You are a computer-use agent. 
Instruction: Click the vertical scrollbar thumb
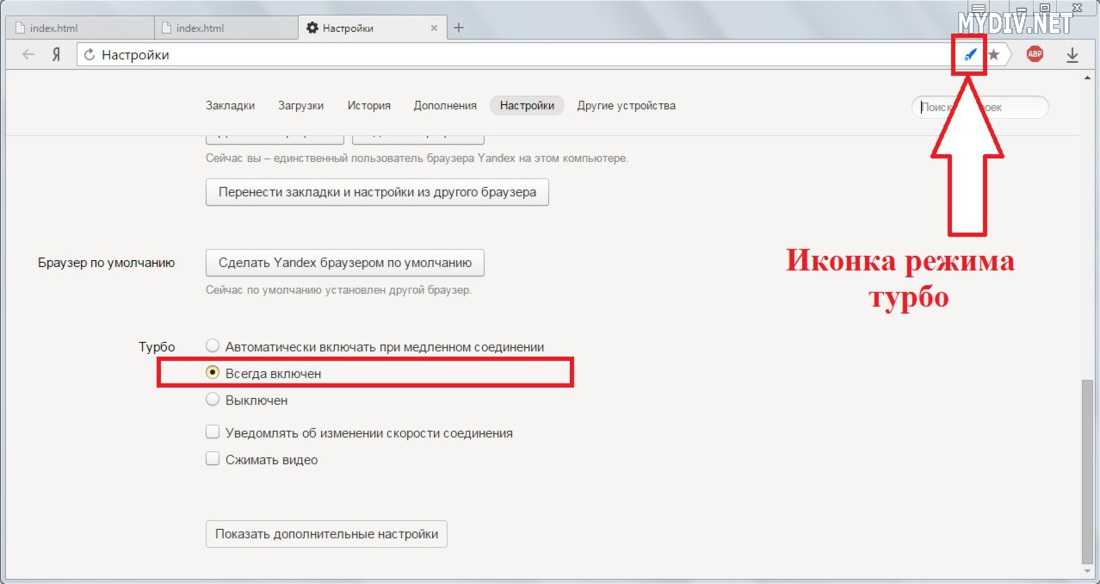click(1087, 471)
